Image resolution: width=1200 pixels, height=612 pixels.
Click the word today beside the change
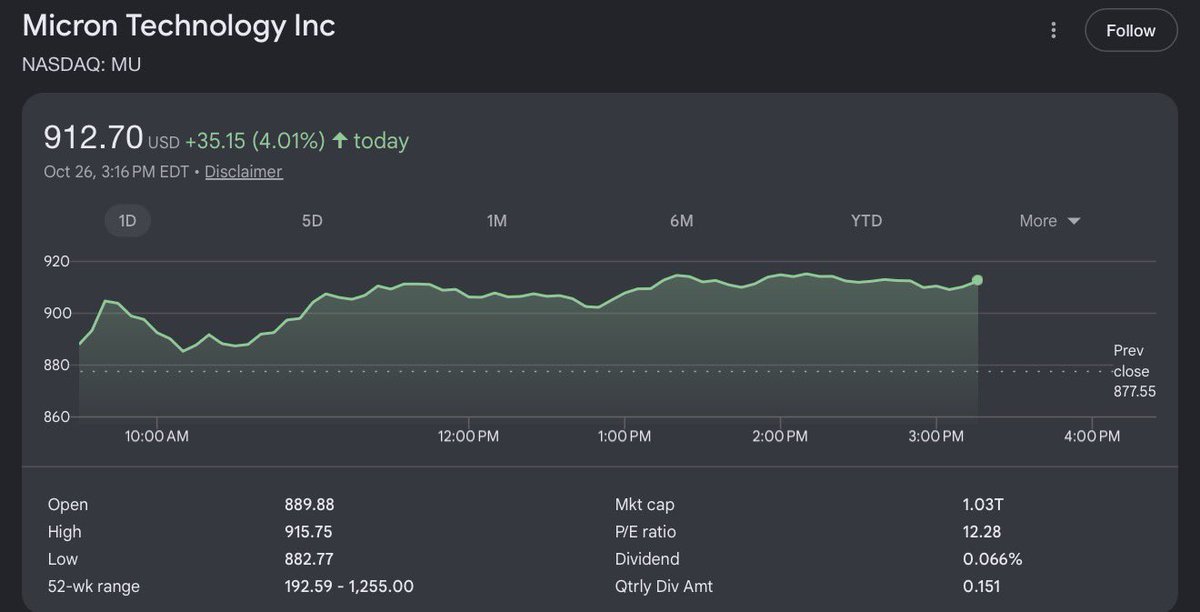click(381, 141)
